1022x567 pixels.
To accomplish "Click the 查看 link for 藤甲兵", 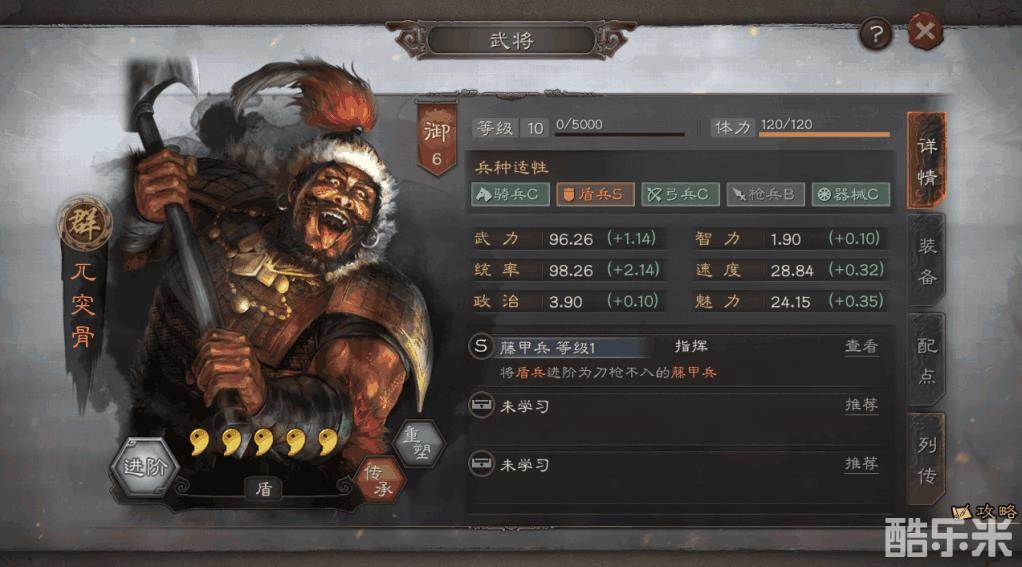I will pos(861,346).
